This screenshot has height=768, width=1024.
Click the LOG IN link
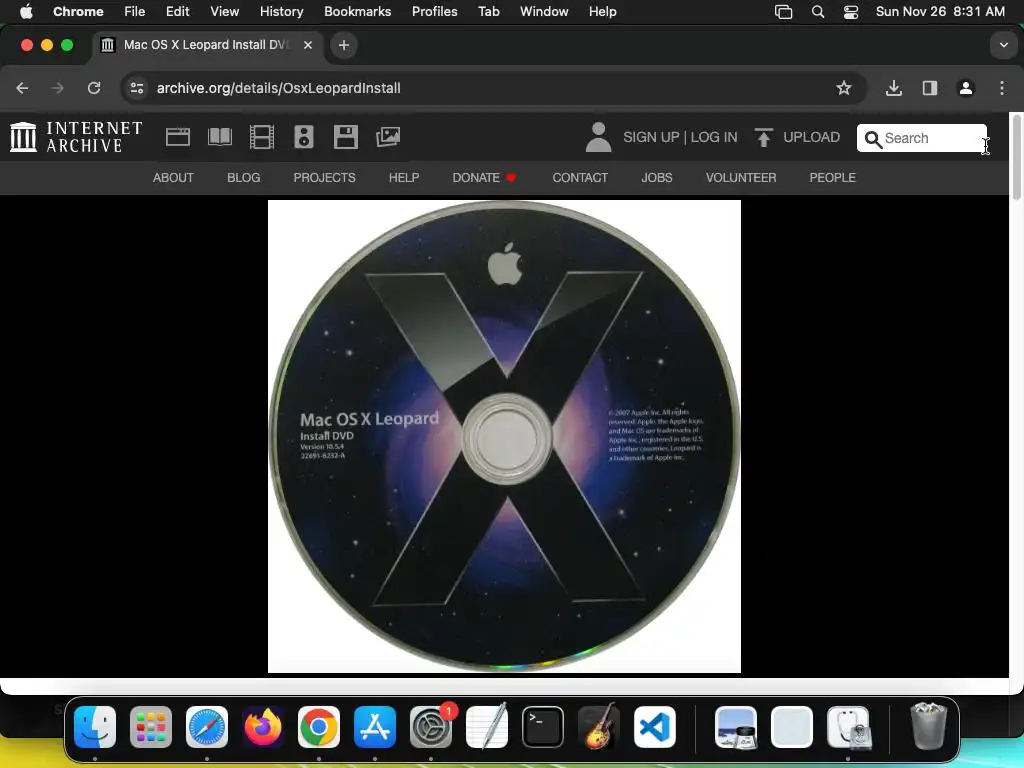point(714,137)
